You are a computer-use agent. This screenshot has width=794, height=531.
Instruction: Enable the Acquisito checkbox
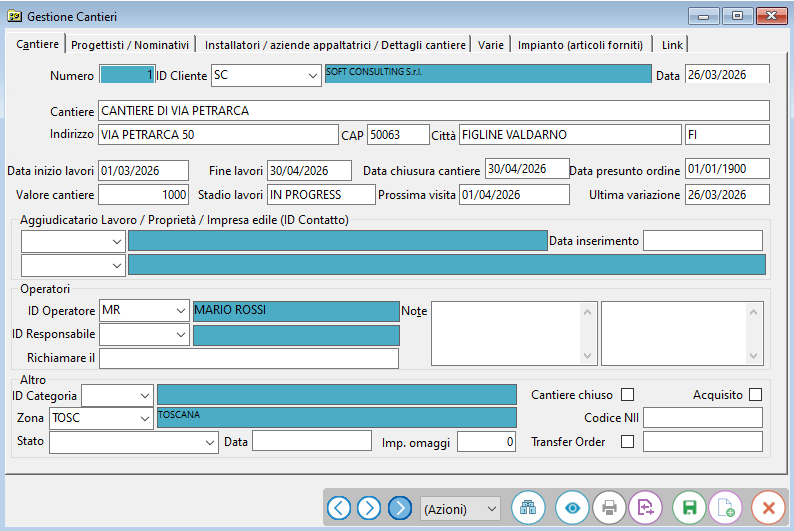(x=756, y=394)
